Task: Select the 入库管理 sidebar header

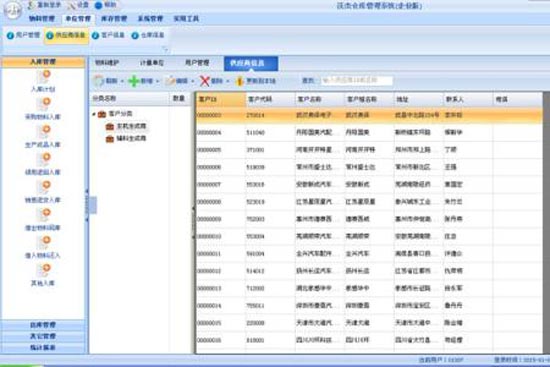Action: [x=43, y=62]
